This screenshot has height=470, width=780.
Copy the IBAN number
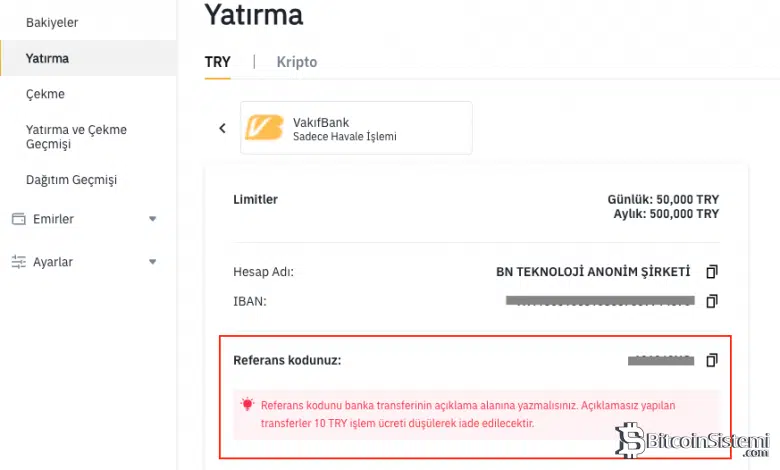pos(712,300)
